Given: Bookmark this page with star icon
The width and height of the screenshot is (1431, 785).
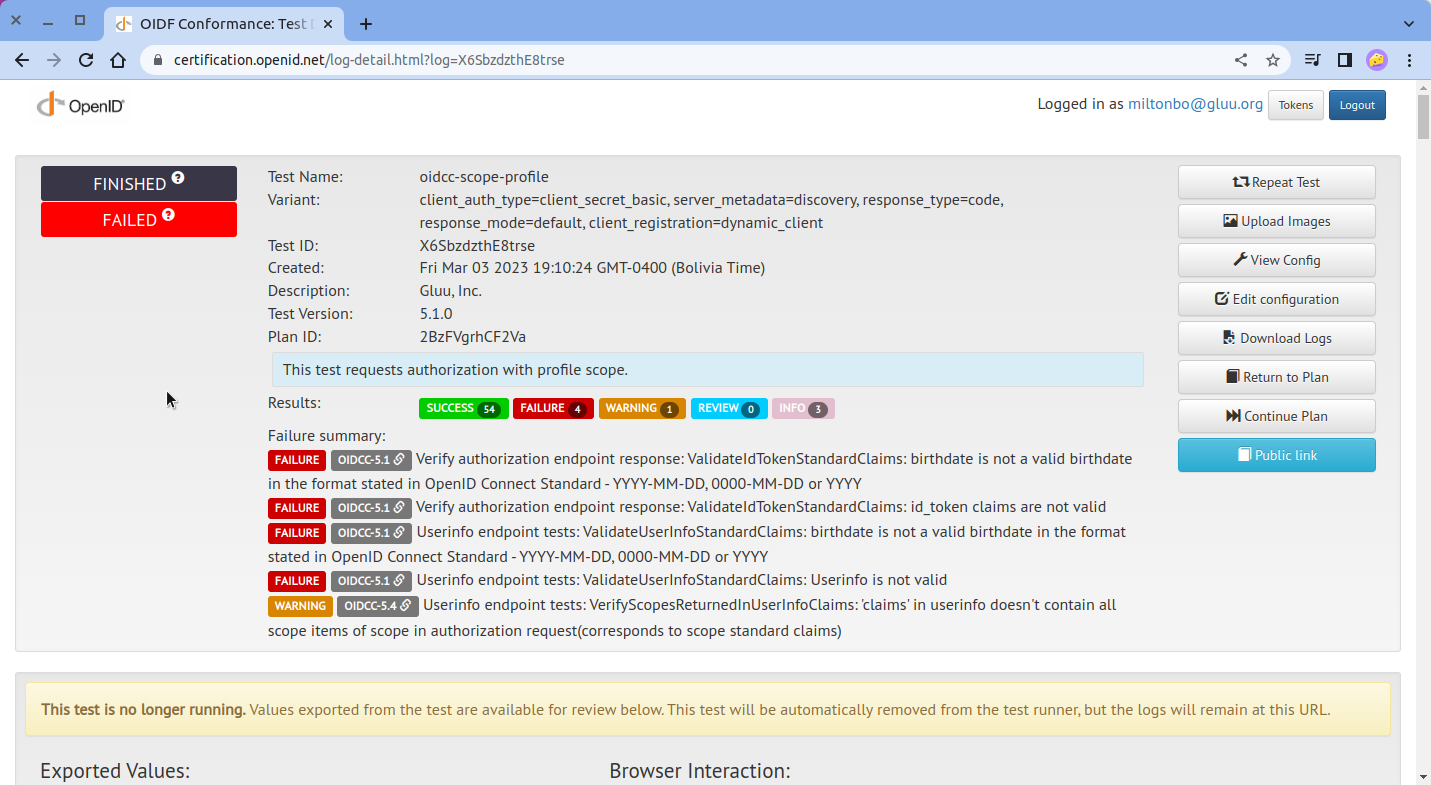Looking at the screenshot, I should click(x=1273, y=60).
